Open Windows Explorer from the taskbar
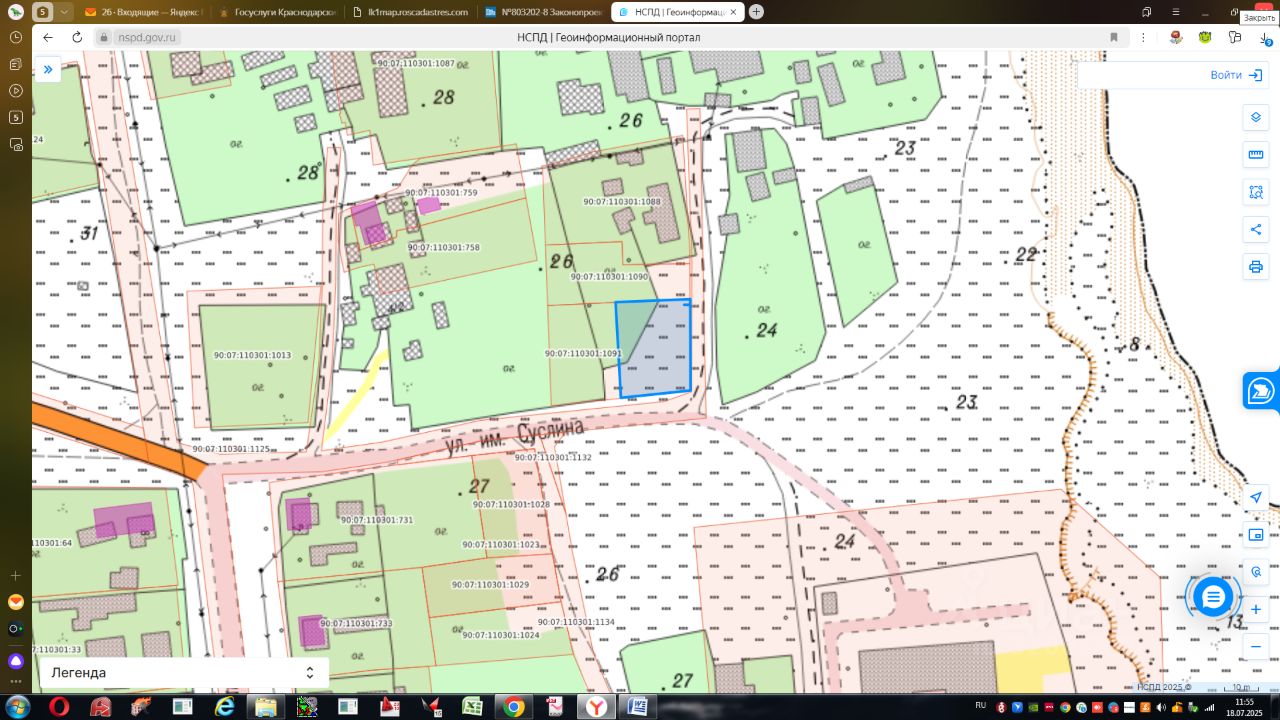 click(x=265, y=707)
